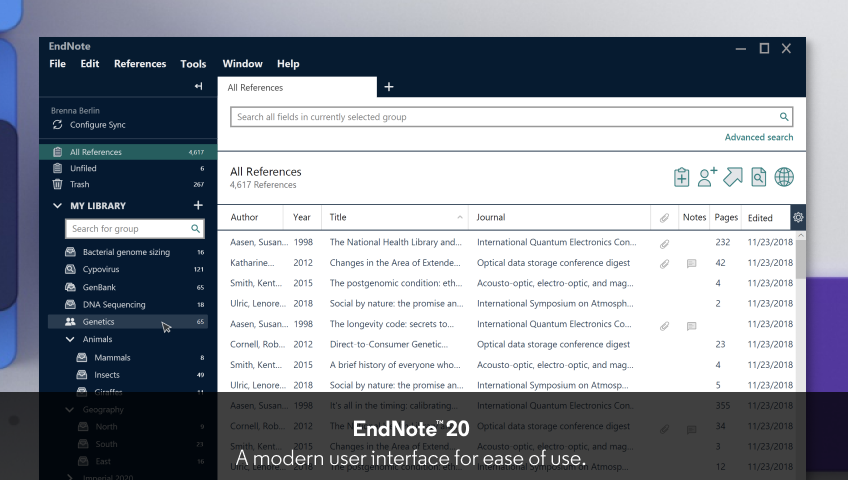Select 'A brief history of everyone who...' row
This screenshot has width=848, height=480.
pos(507,365)
